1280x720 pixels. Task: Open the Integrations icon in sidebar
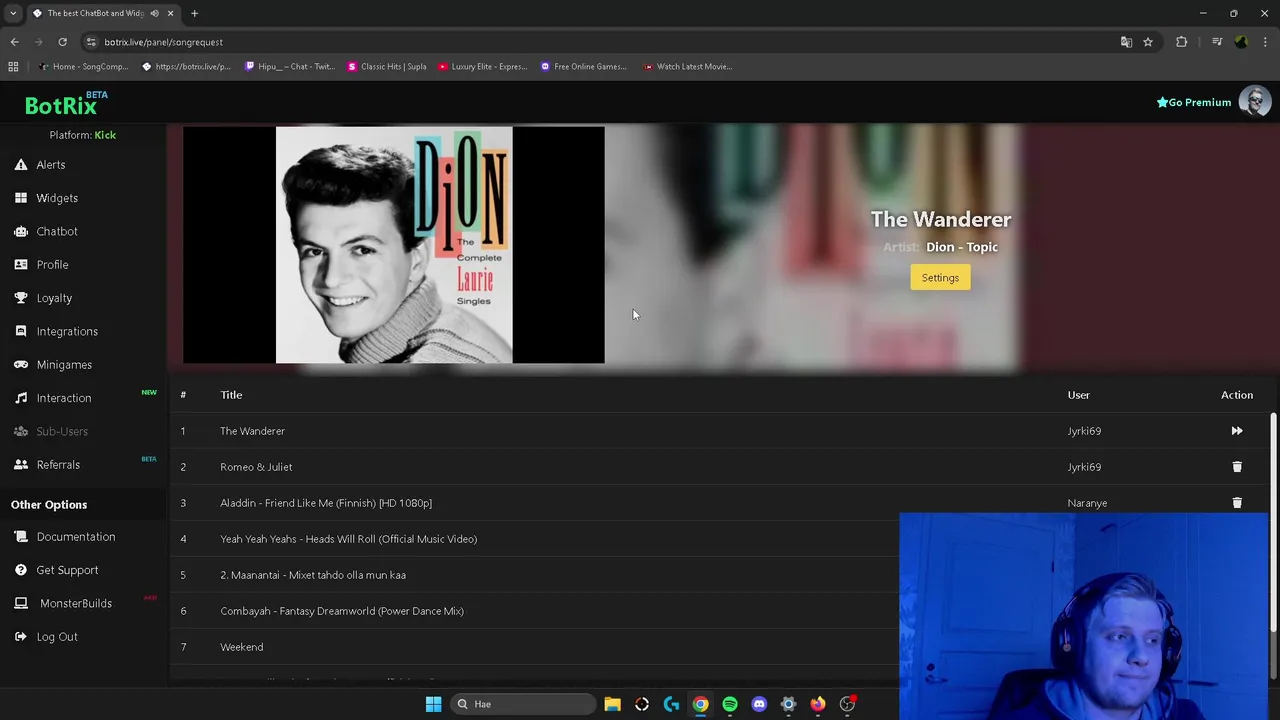click(x=21, y=331)
